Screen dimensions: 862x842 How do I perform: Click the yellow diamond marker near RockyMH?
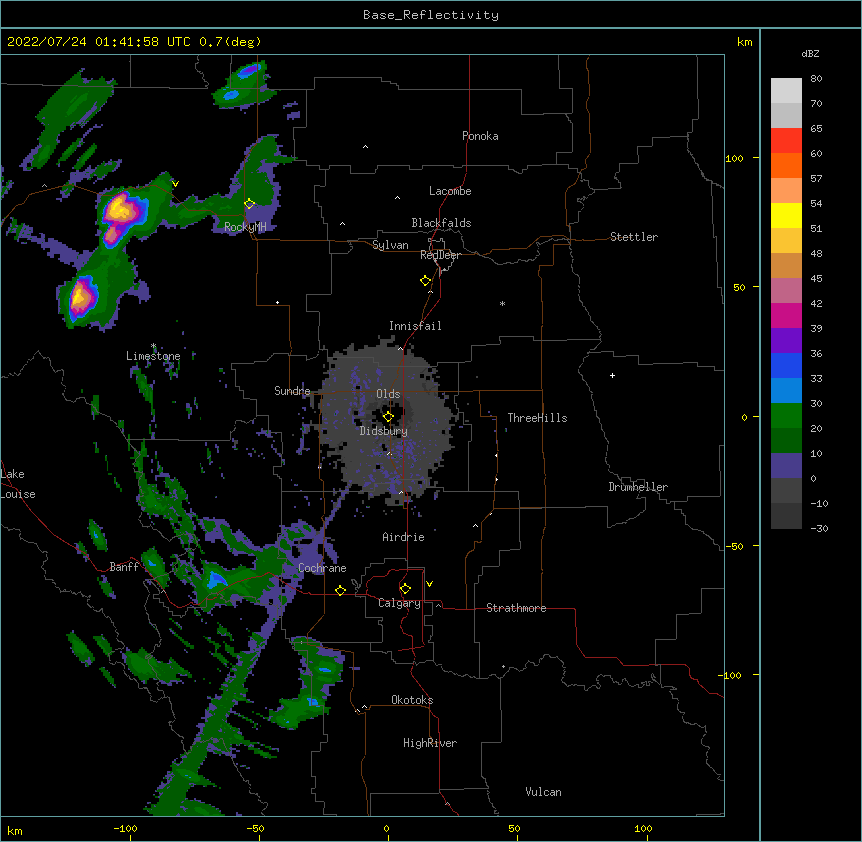tap(250, 204)
